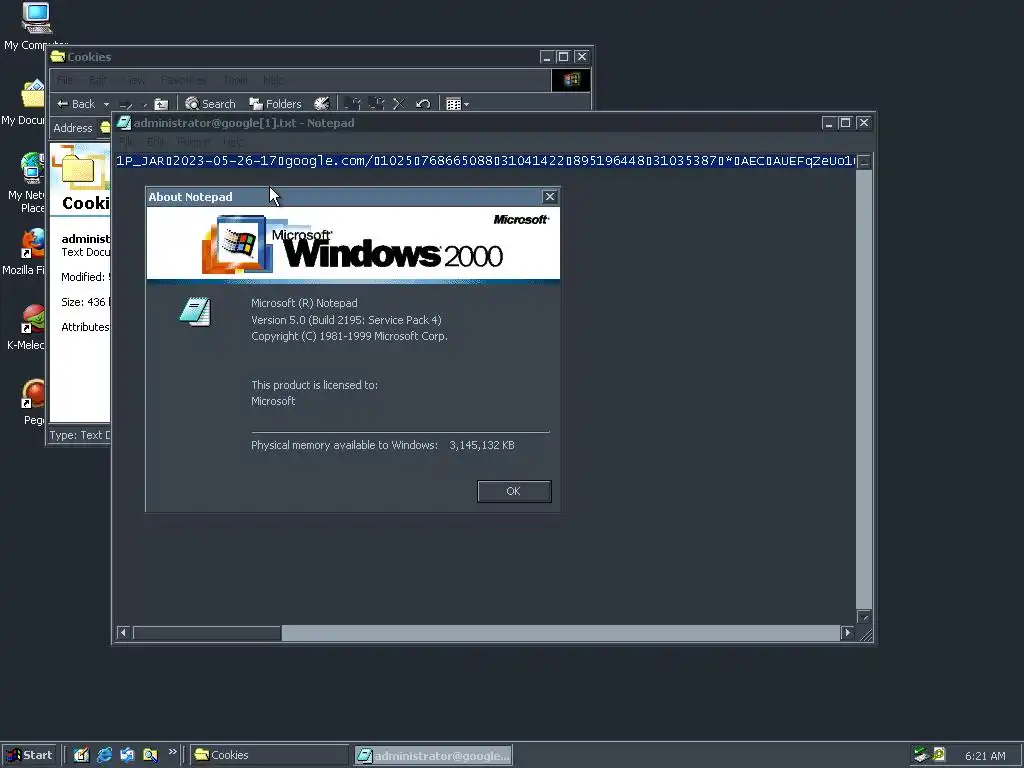Close the About Notepad dialog

pyautogui.click(x=550, y=197)
